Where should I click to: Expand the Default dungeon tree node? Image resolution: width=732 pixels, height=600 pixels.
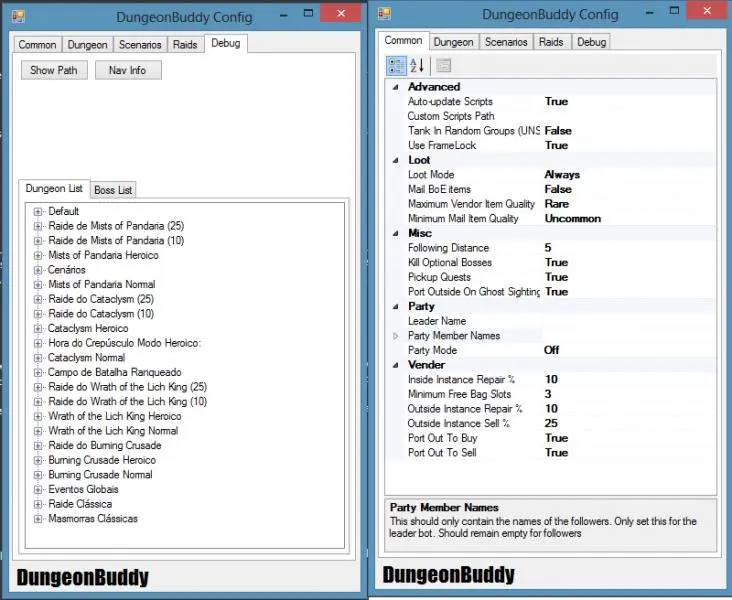[38, 211]
